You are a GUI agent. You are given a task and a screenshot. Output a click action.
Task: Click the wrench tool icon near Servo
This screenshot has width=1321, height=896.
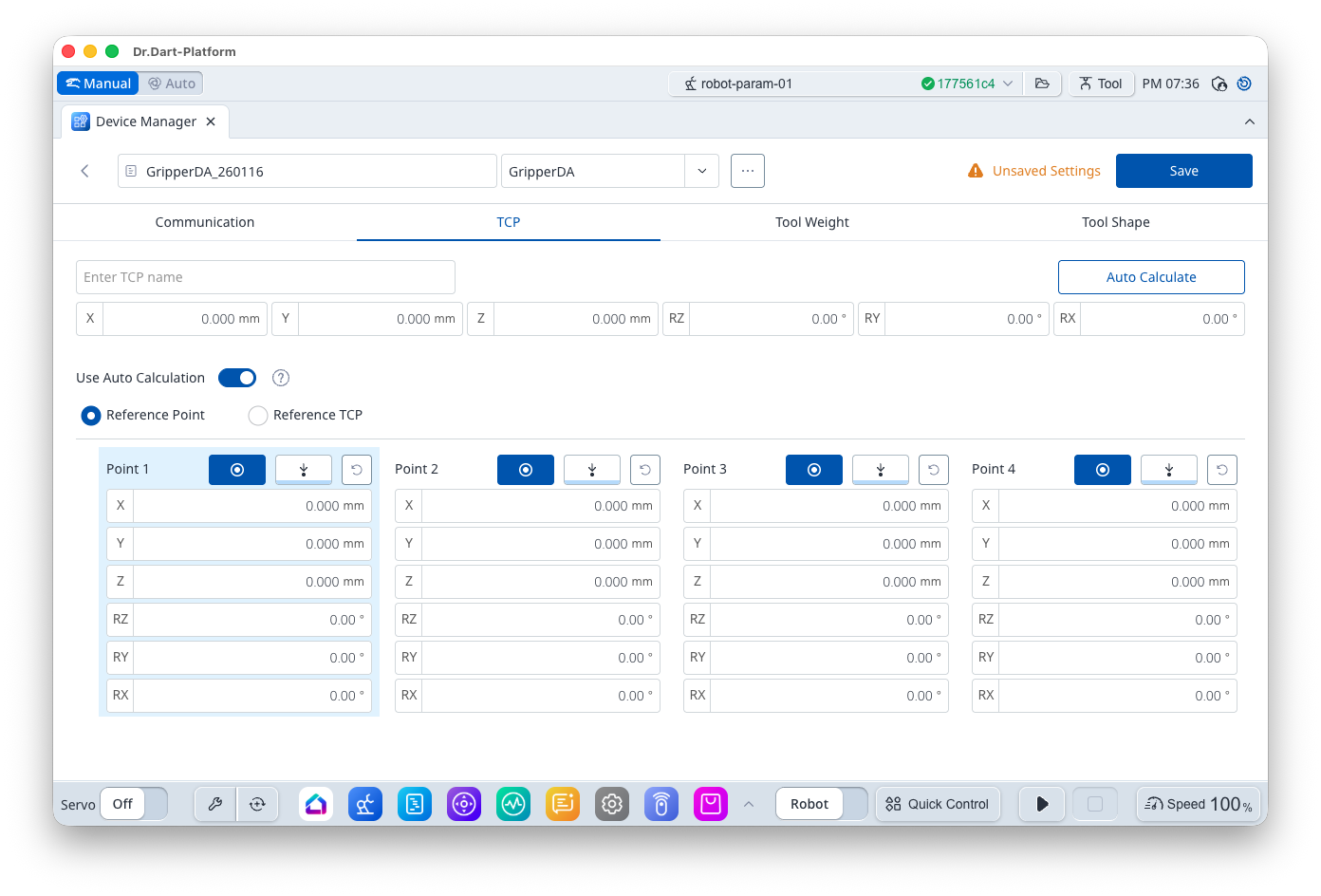pos(215,804)
